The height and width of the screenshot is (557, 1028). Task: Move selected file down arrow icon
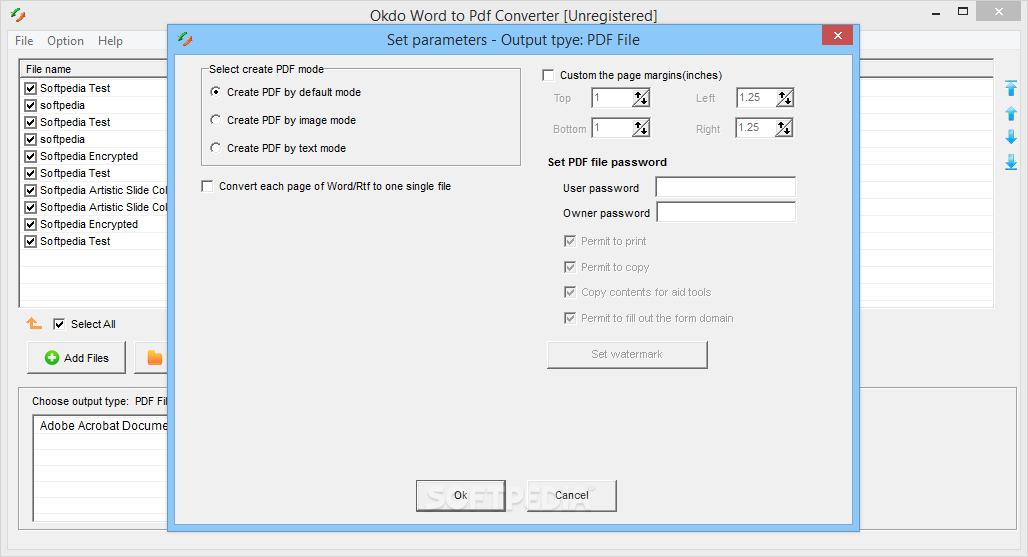pyautogui.click(x=1011, y=137)
